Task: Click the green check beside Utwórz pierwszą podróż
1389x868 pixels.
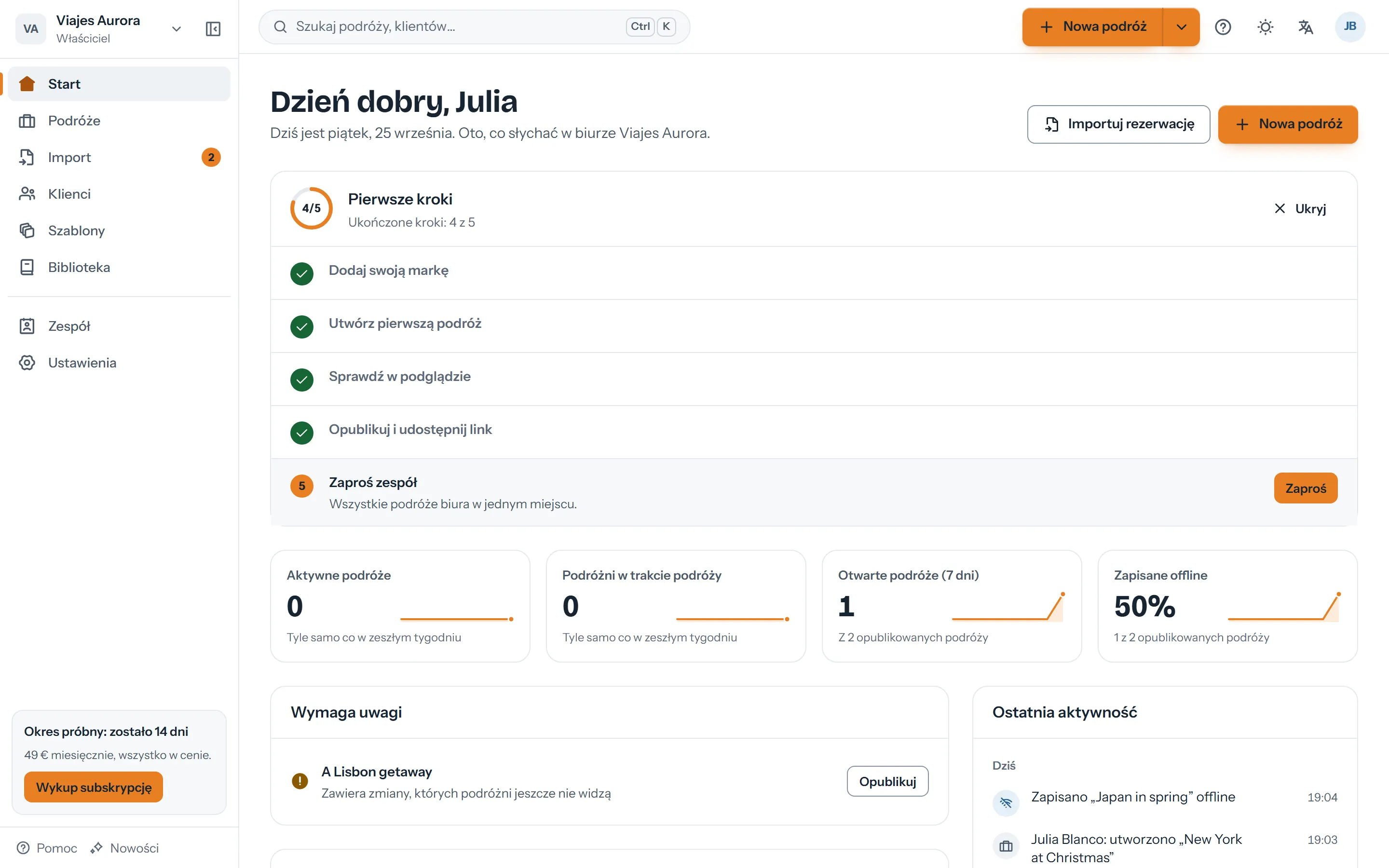Action: [x=302, y=326]
